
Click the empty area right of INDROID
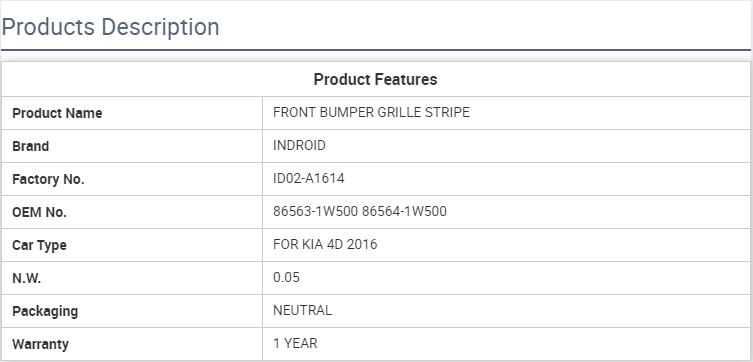point(538,146)
